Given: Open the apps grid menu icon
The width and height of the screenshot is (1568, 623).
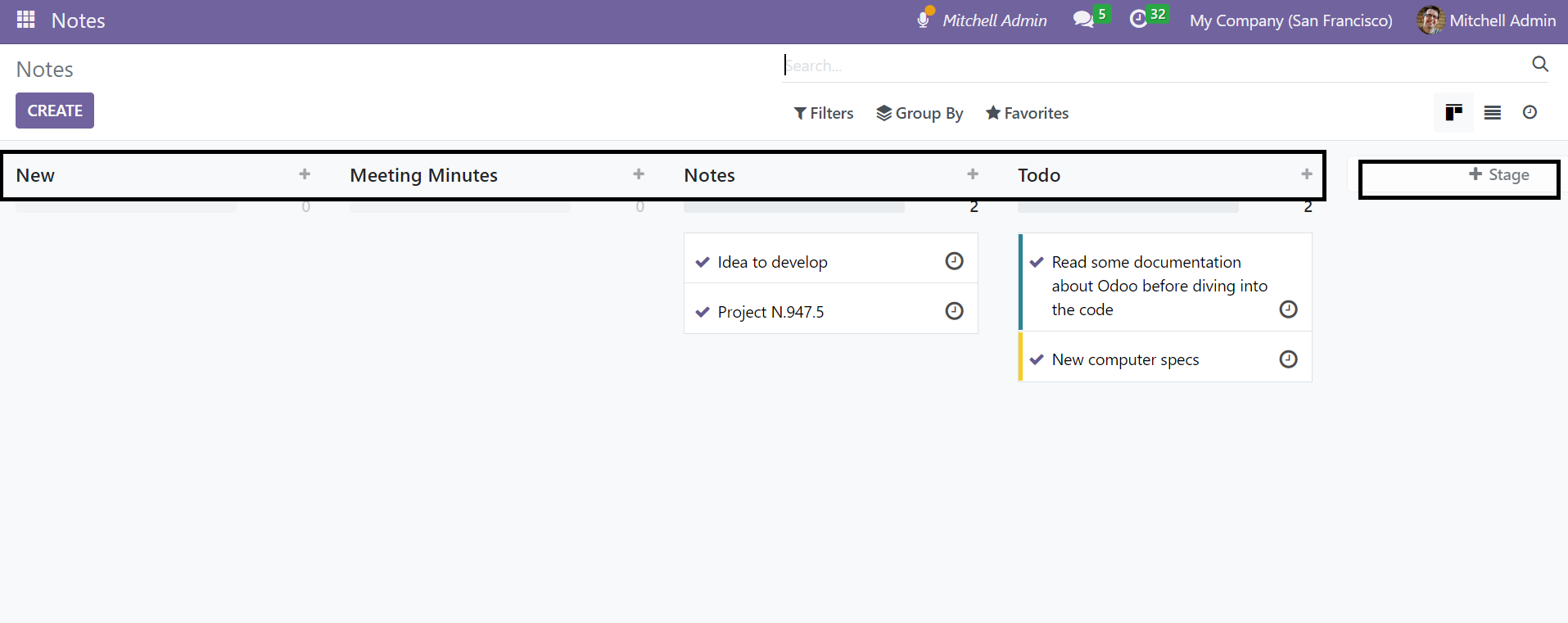Looking at the screenshot, I should [x=26, y=20].
